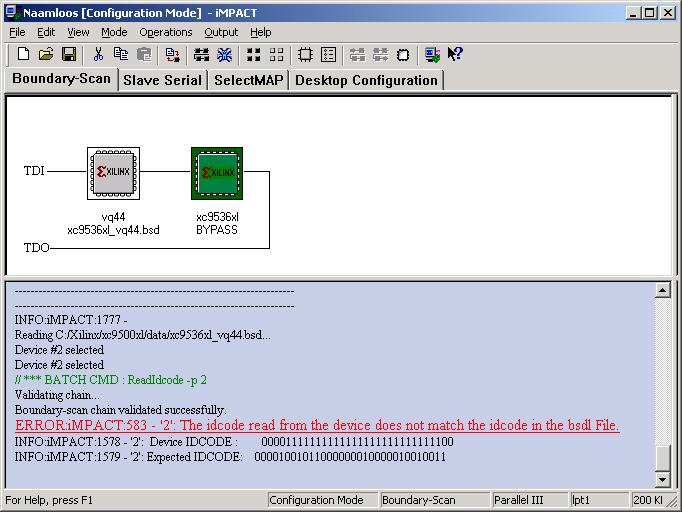This screenshot has width=682, height=512.
Task: Click the context help arrow-question icon
Action: coord(455,54)
